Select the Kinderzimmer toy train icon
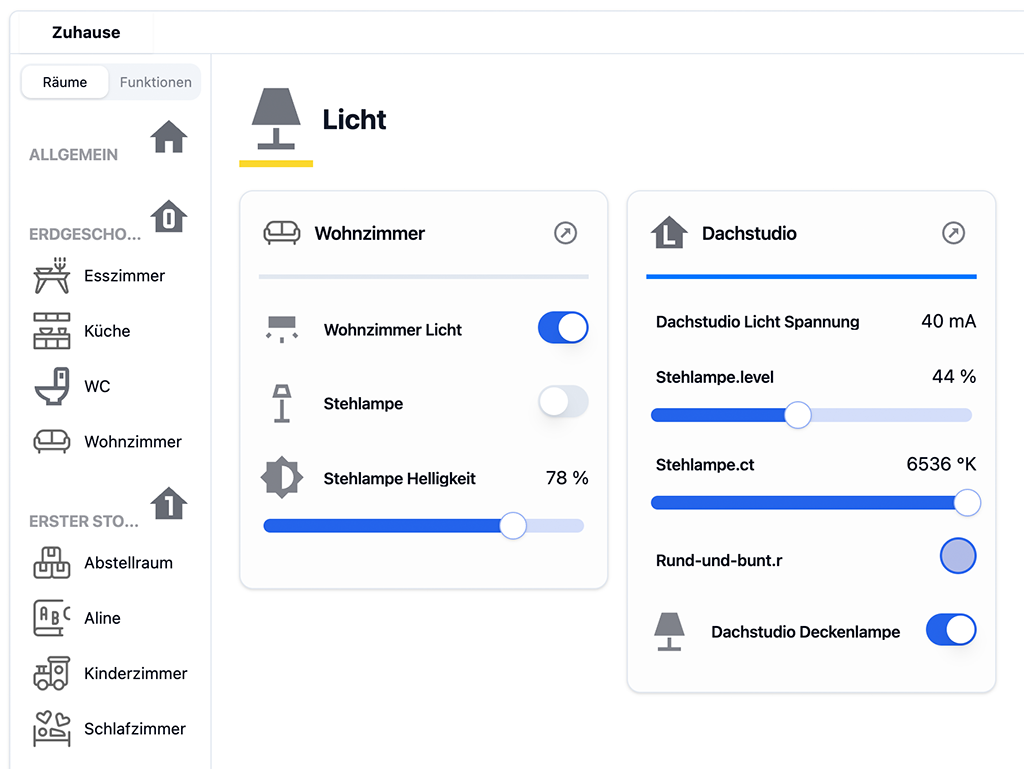 coord(50,673)
